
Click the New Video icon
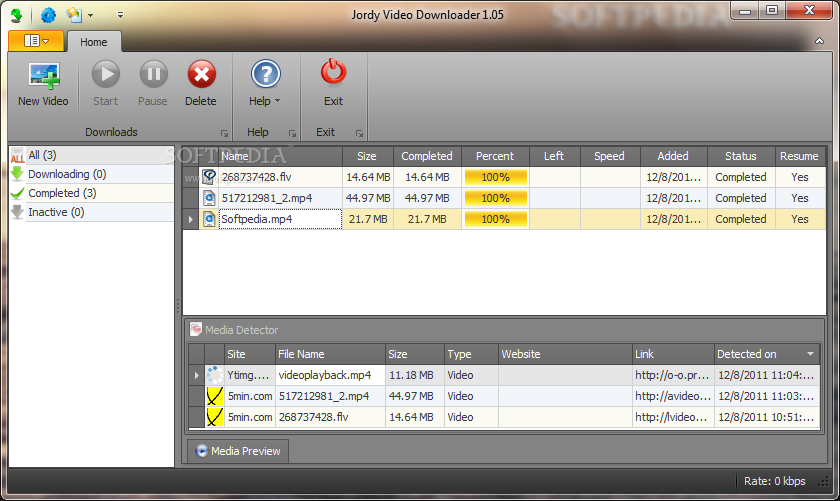point(43,76)
